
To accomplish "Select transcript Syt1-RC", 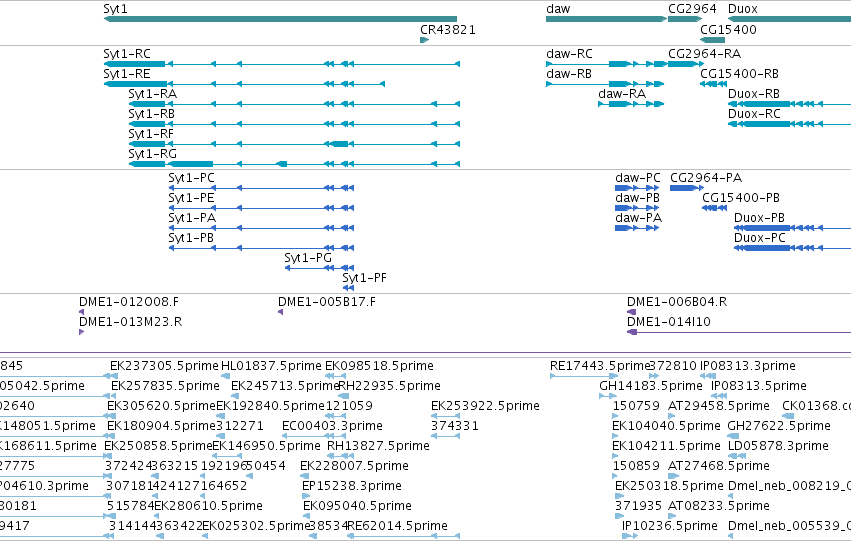I will (x=282, y=64).
